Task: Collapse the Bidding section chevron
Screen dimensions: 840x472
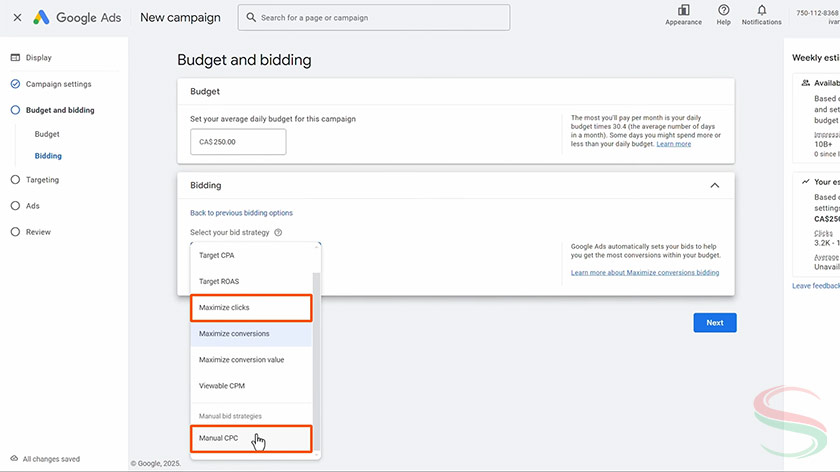Action: 714,185
